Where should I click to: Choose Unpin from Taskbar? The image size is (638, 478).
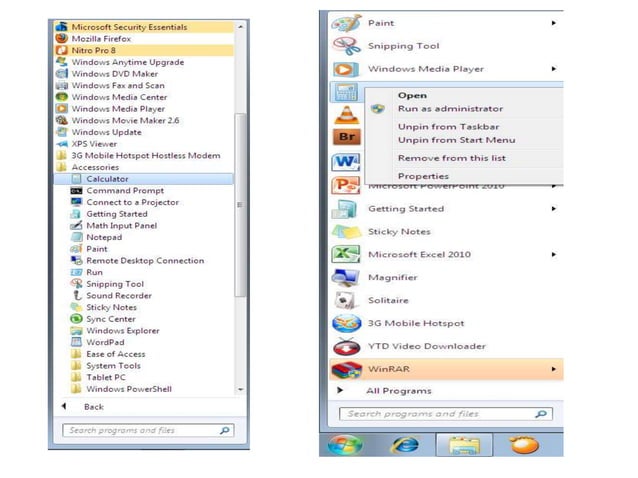click(x=448, y=127)
